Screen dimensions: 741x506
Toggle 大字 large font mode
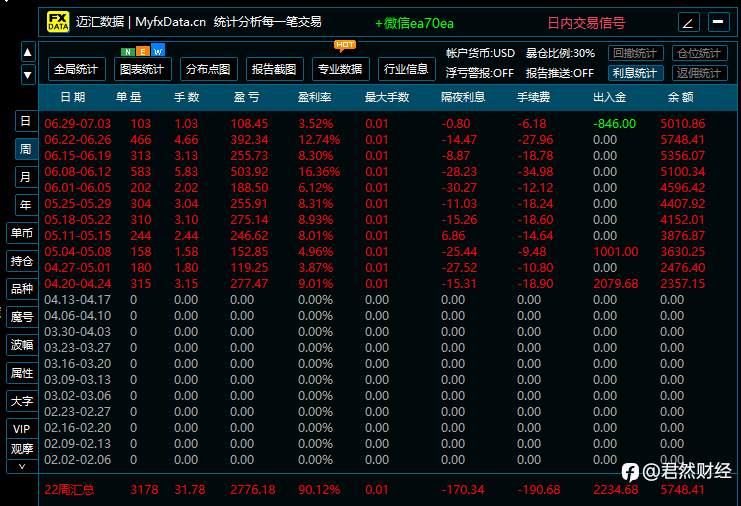22,401
